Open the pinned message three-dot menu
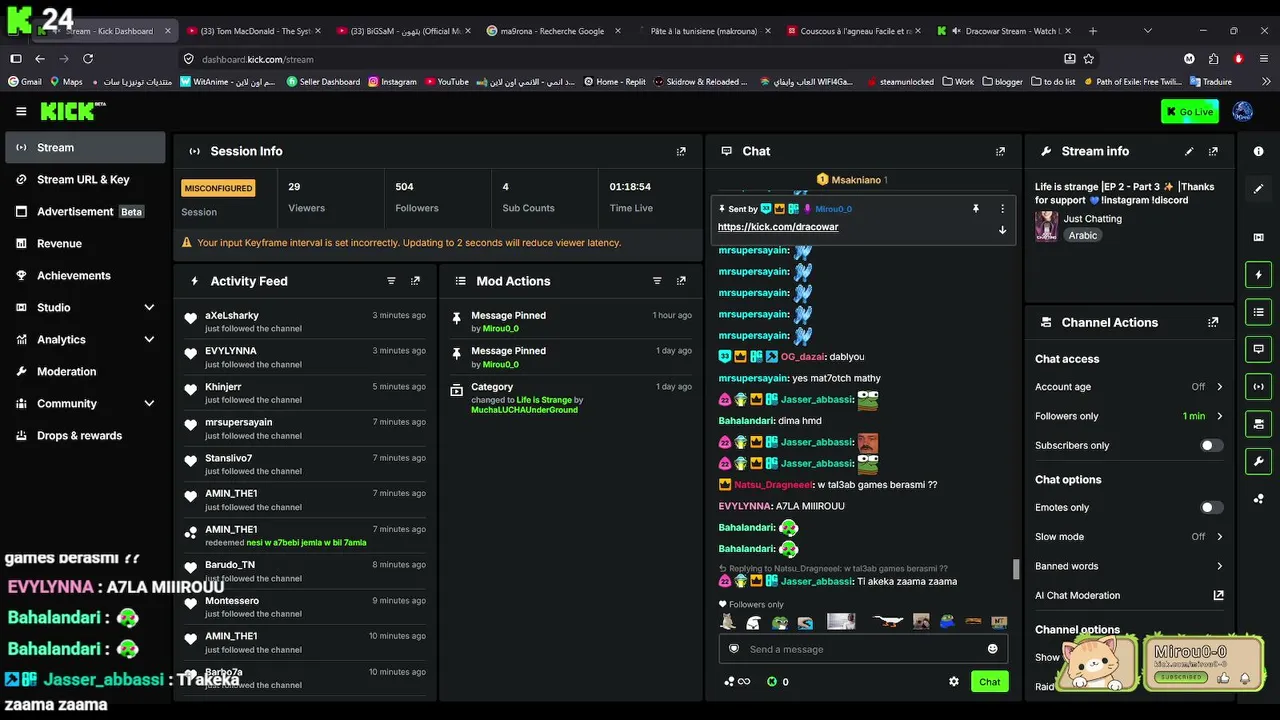This screenshot has width=1280, height=720. (1002, 209)
